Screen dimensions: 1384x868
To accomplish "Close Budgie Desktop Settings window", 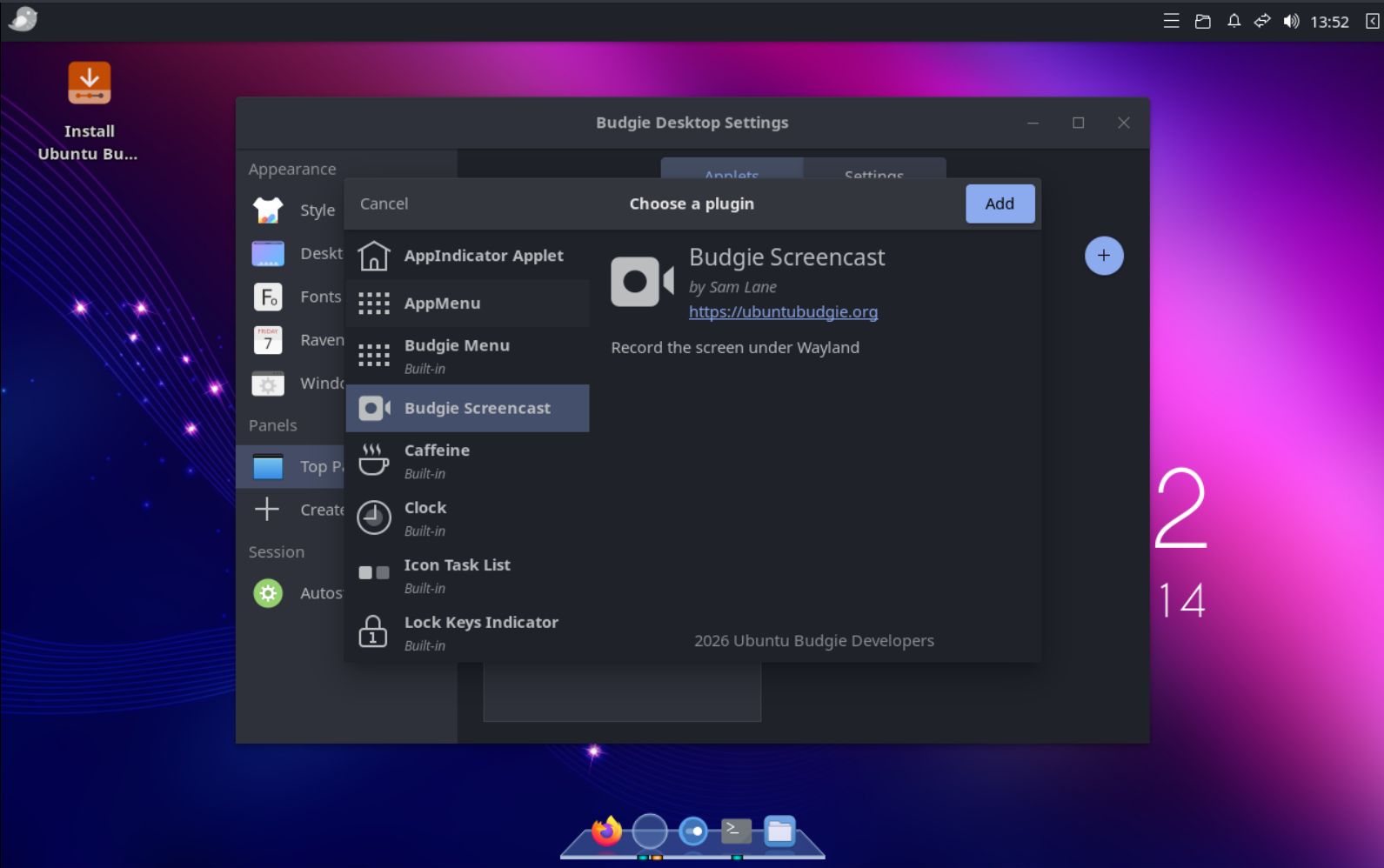I will [x=1124, y=123].
